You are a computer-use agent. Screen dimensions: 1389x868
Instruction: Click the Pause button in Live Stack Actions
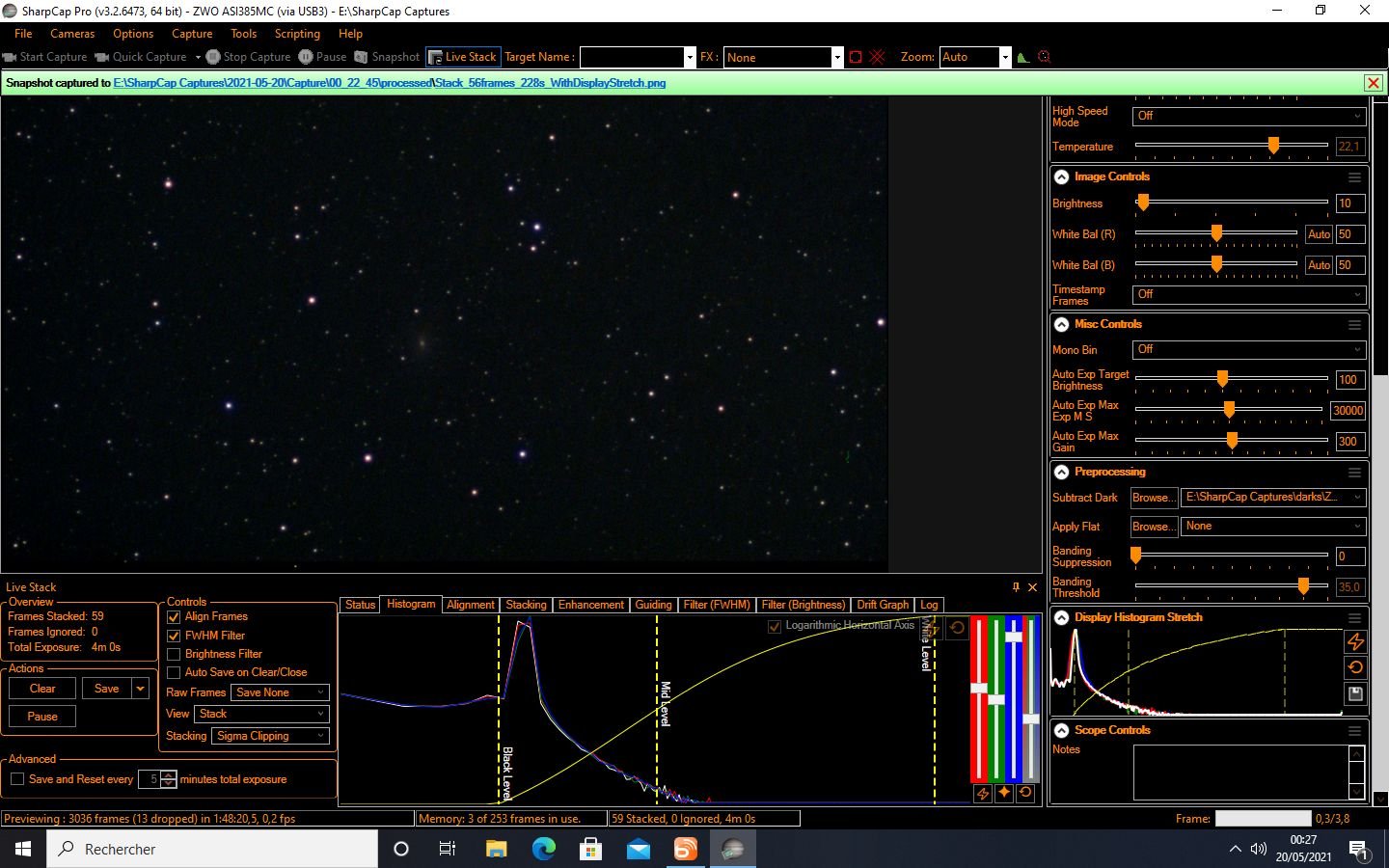click(x=42, y=717)
